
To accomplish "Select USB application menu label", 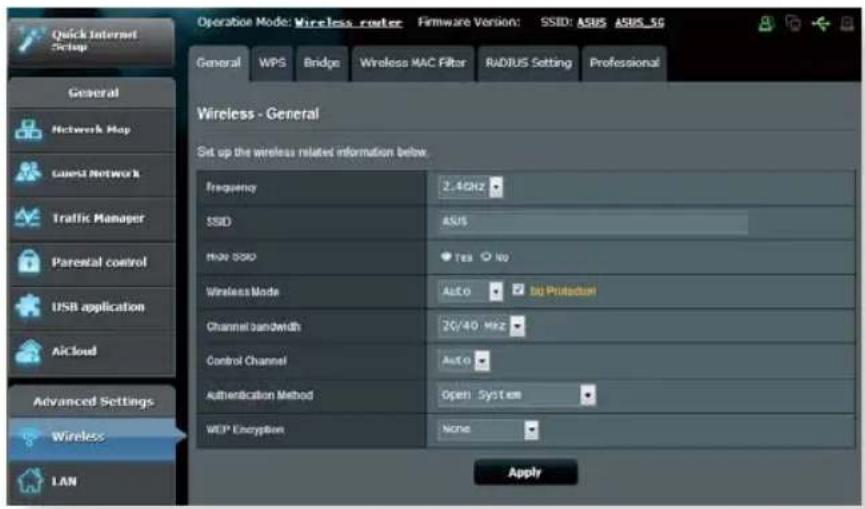I will coord(98,307).
